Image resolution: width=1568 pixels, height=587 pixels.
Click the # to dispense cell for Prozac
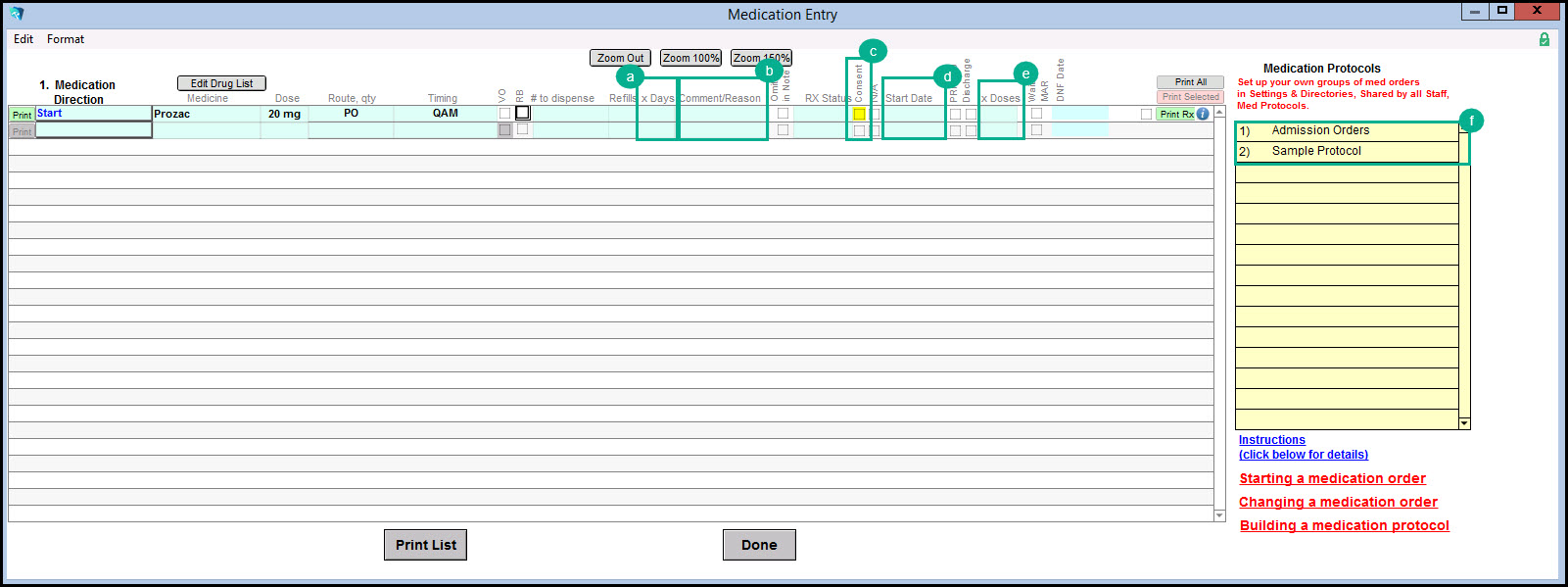570,114
